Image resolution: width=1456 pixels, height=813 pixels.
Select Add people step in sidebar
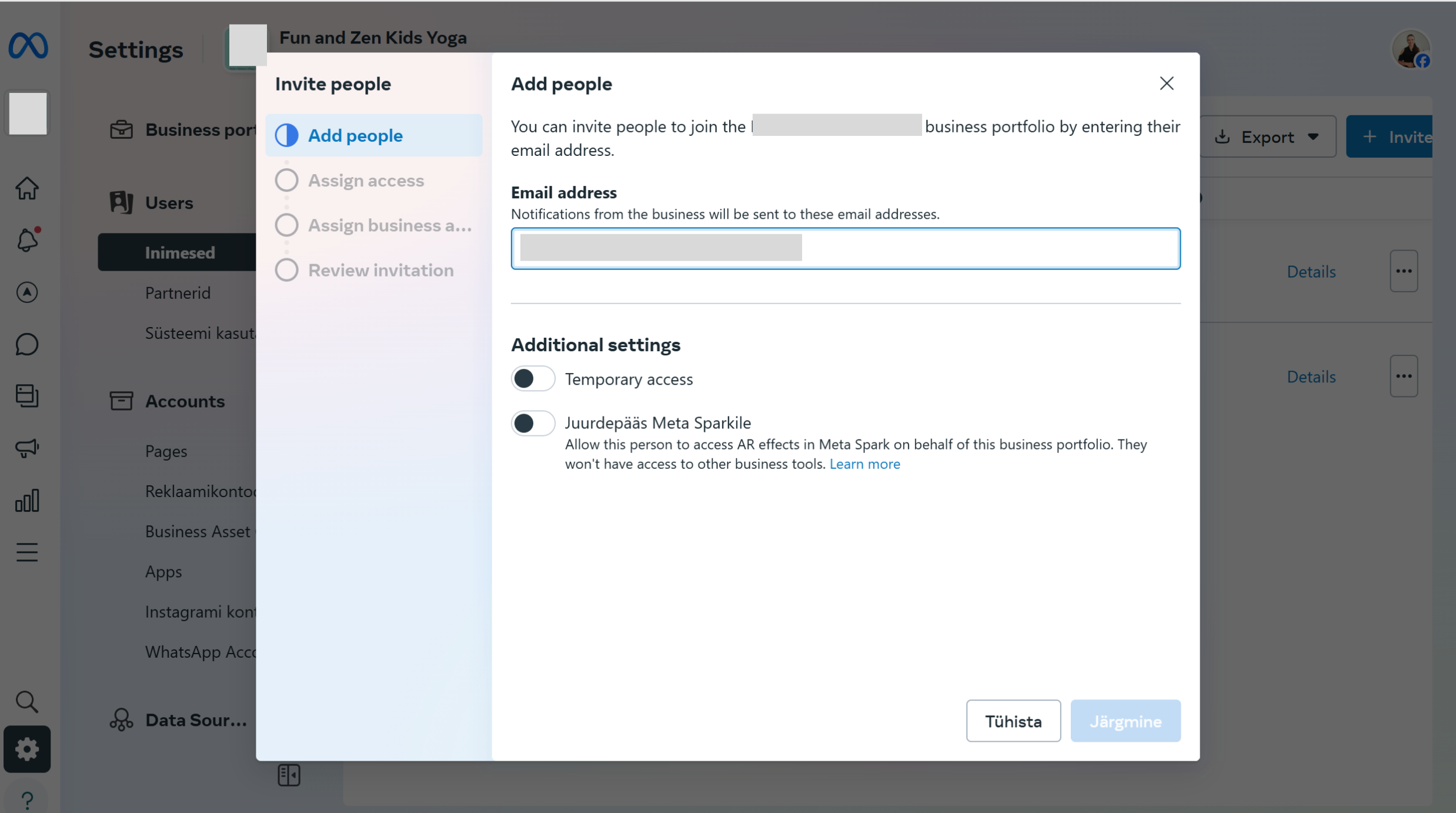click(x=355, y=136)
